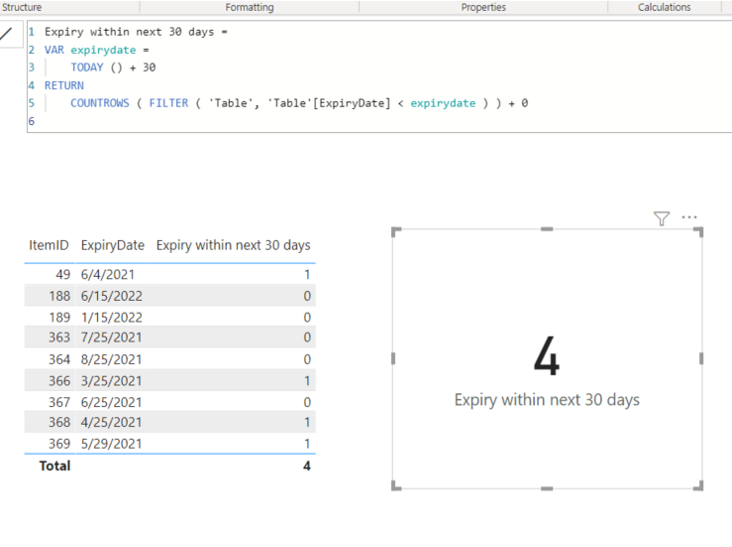Click the card's left-middle resize handle
The width and height of the screenshot is (732, 547).
[x=393, y=358]
